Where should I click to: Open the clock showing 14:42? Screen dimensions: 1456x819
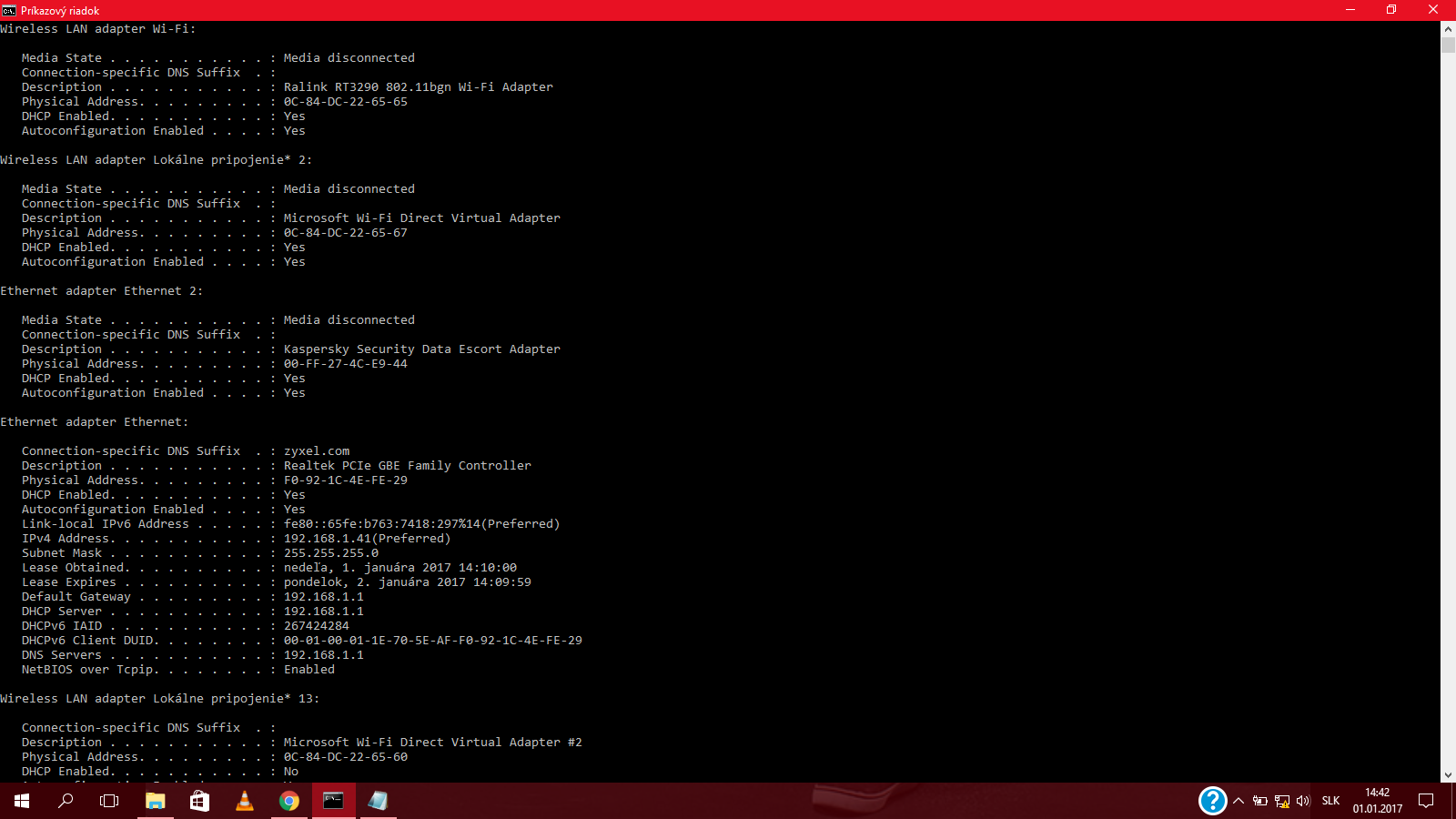[1377, 801]
